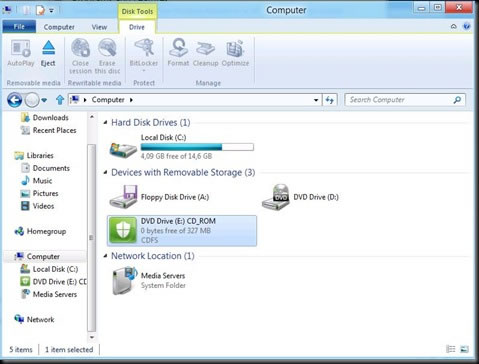Expand the address bar history dropdown
479x364 pixels.
(x=316, y=100)
